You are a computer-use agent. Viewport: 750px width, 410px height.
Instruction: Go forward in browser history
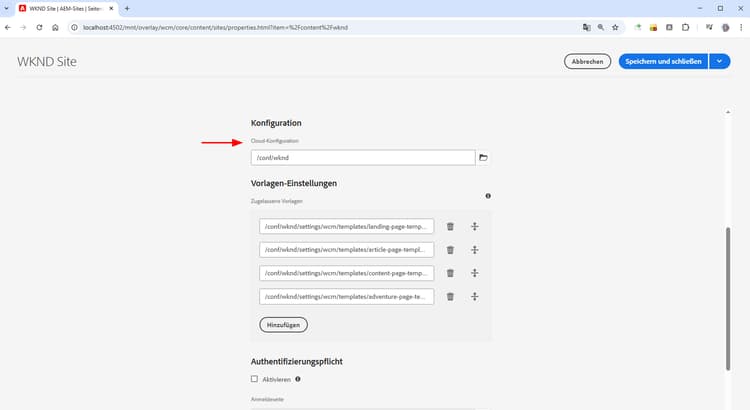point(23,28)
